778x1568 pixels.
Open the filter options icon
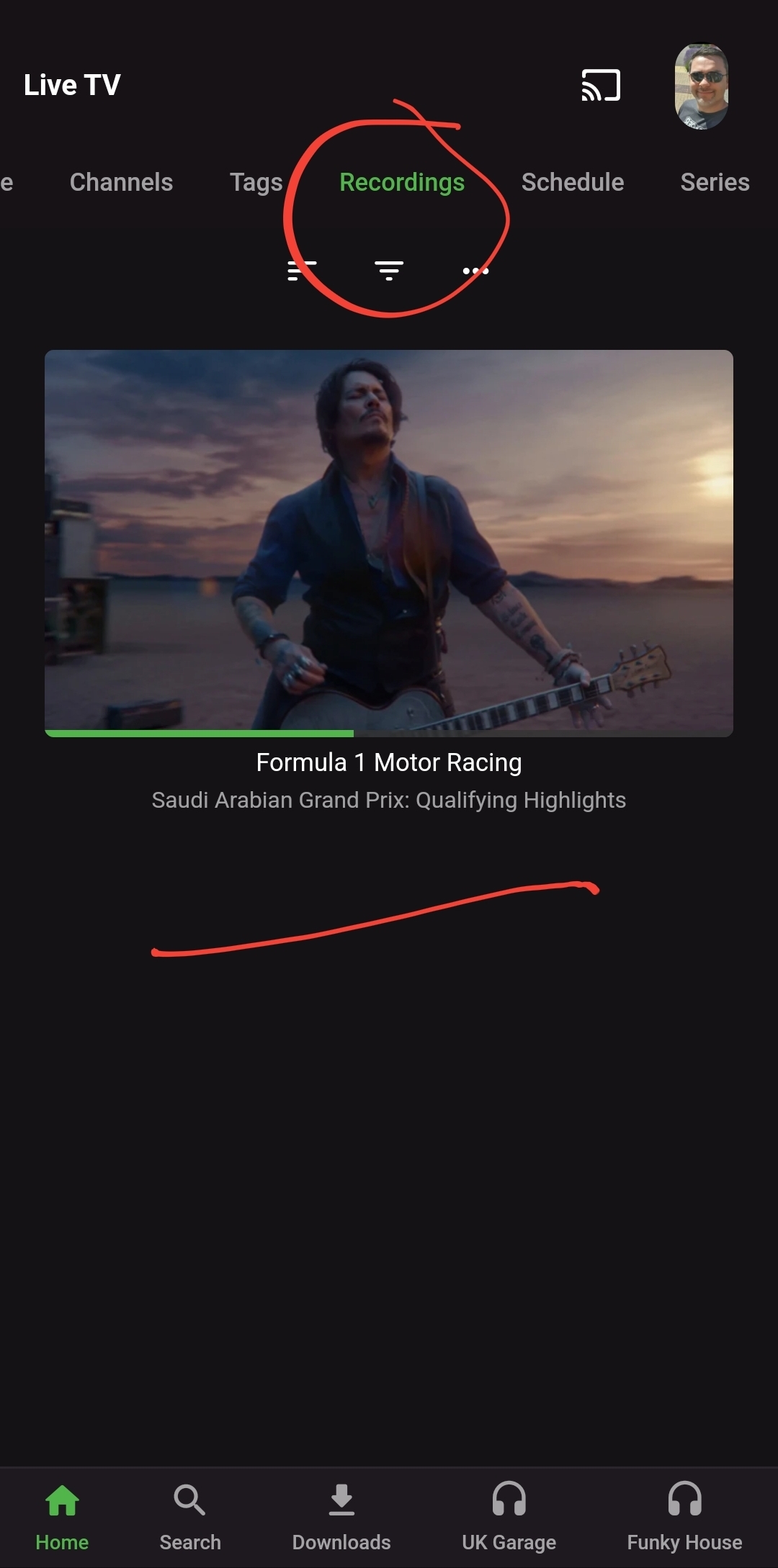tap(389, 271)
